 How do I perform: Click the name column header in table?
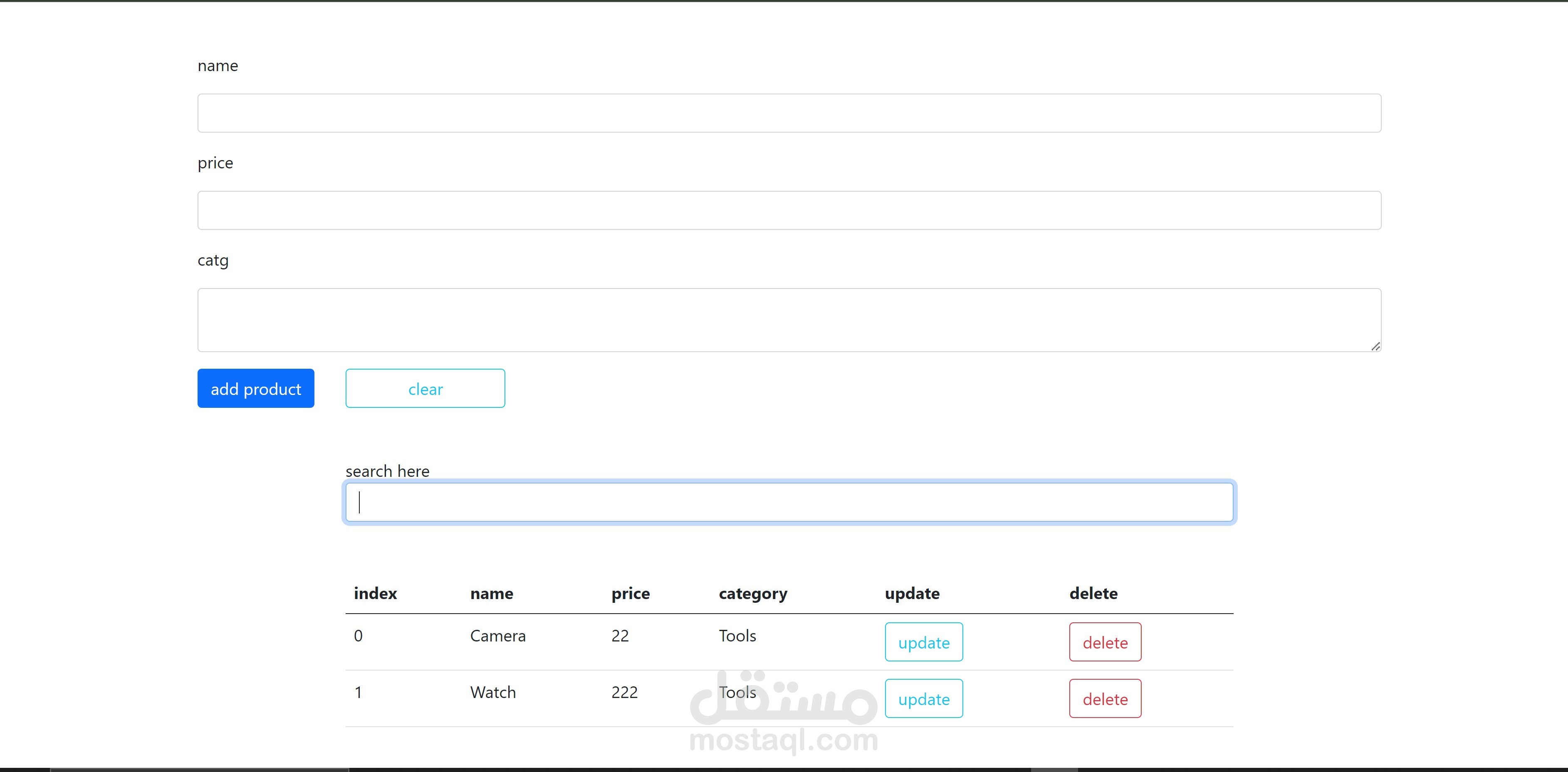pos(491,593)
